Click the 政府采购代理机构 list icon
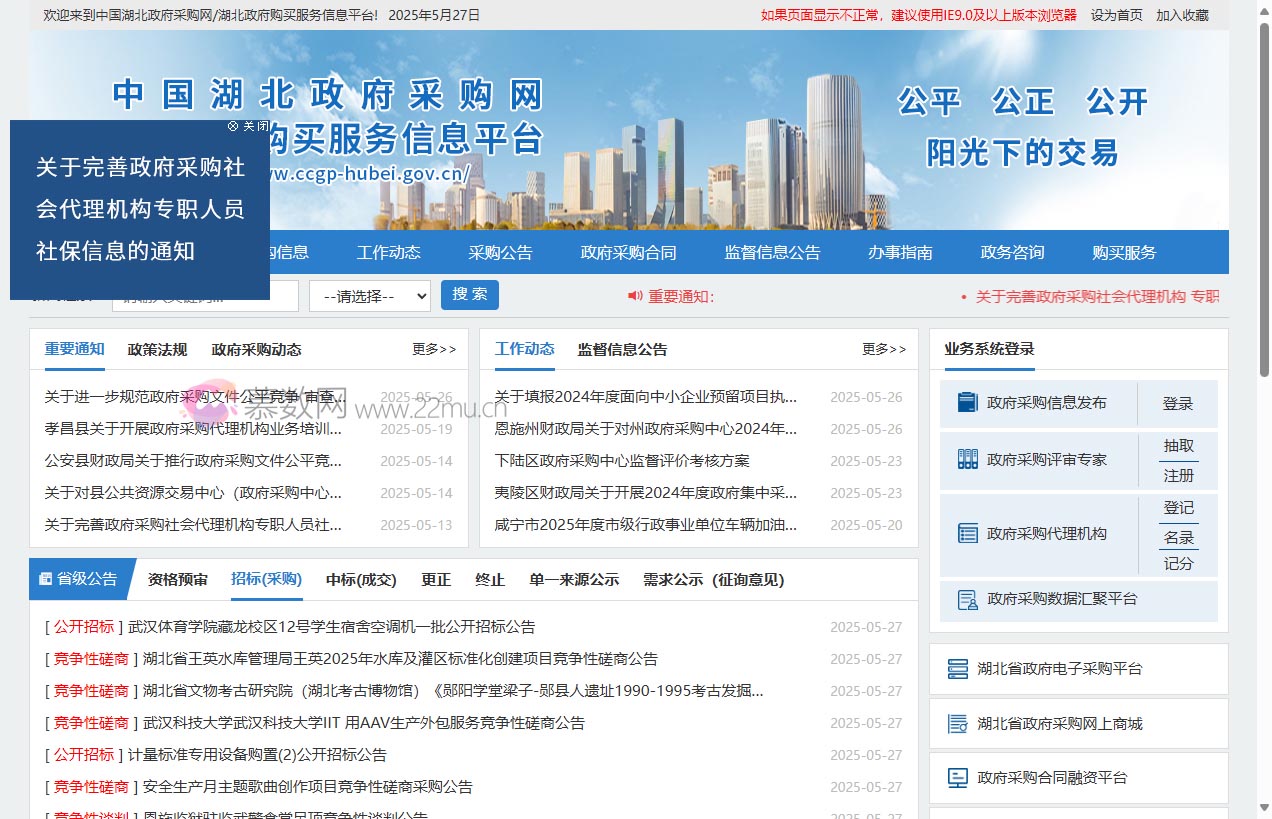Screen dimensions: 1272x819 tap(967, 533)
